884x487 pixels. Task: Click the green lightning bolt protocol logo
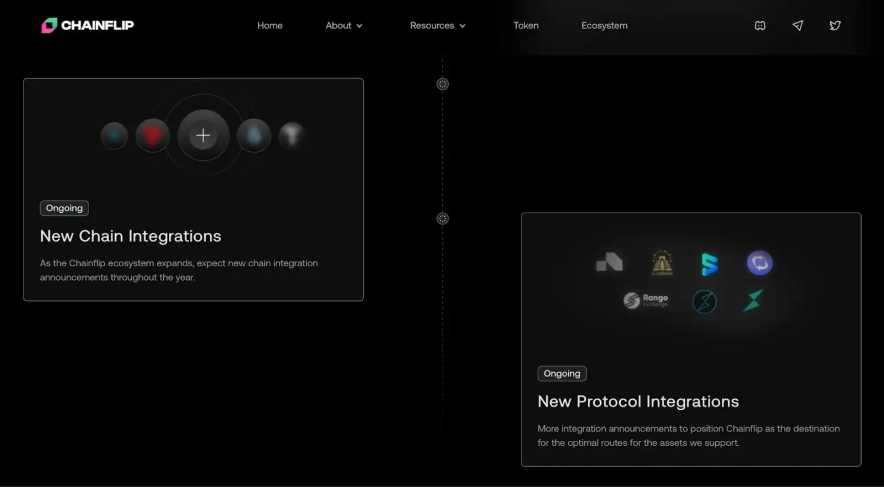point(753,300)
